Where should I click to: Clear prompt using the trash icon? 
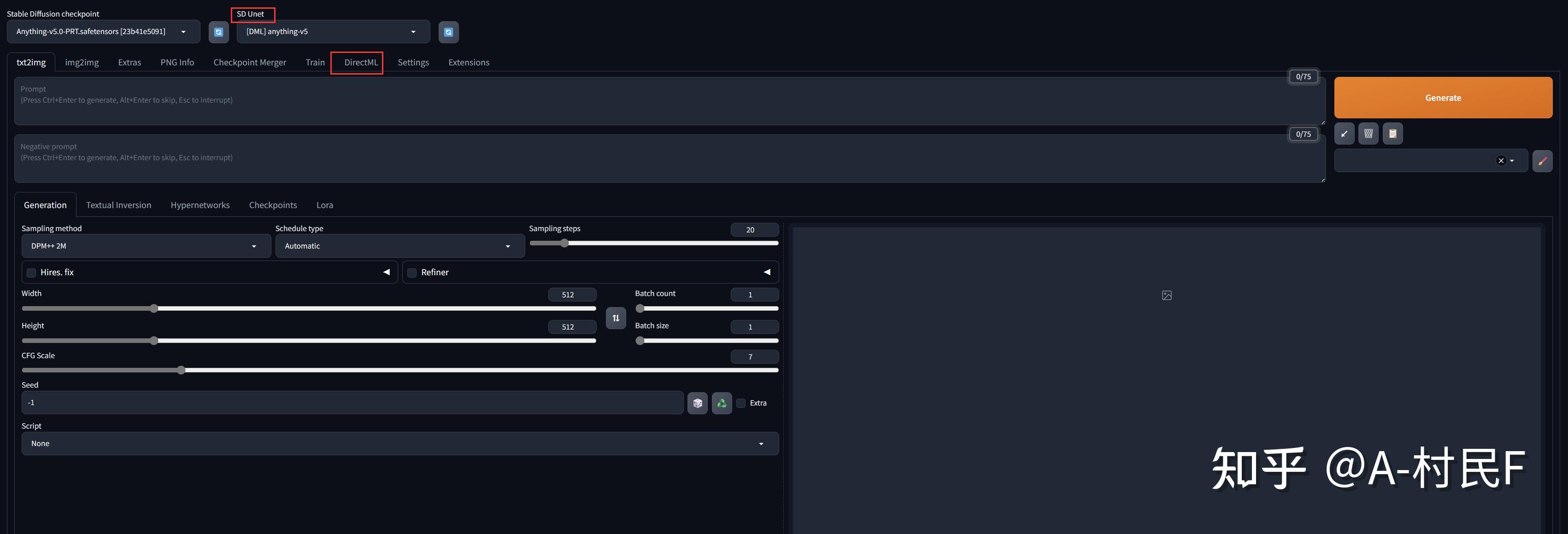(1368, 134)
